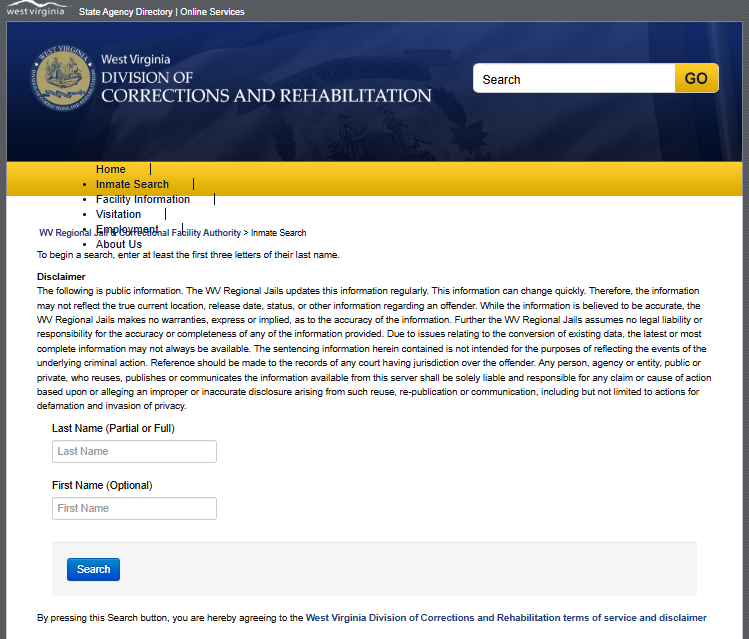Click the Disclaimer heading

tap(61, 277)
